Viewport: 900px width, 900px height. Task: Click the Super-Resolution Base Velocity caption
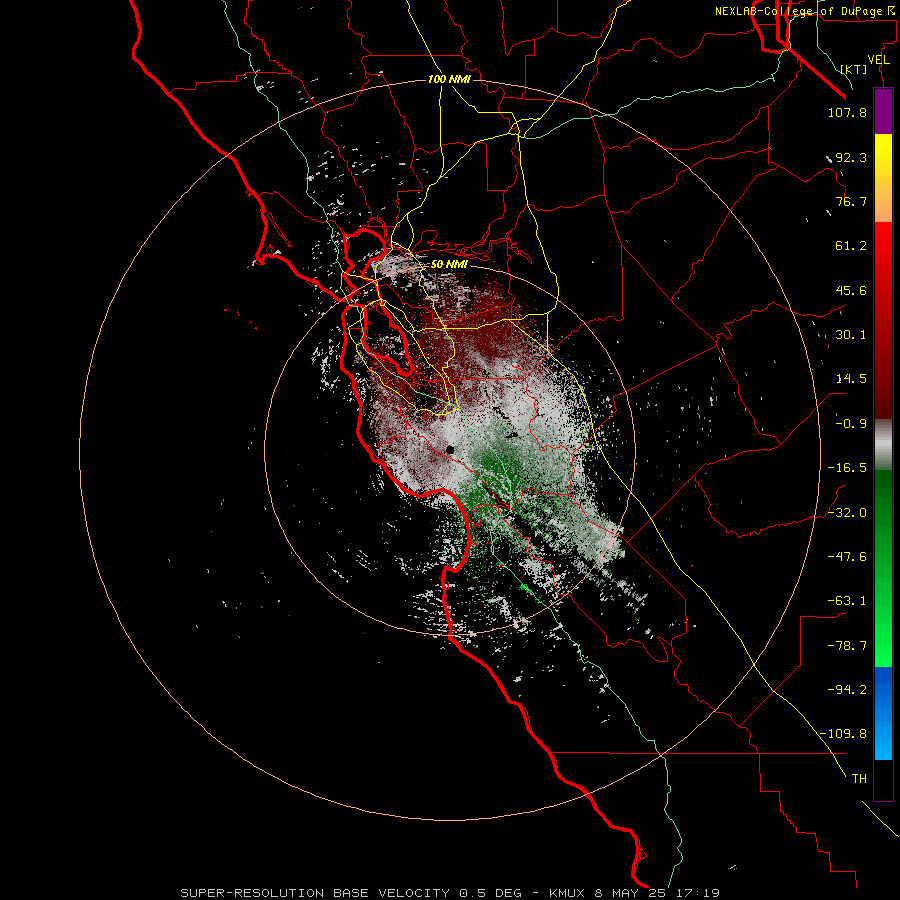pos(450,893)
